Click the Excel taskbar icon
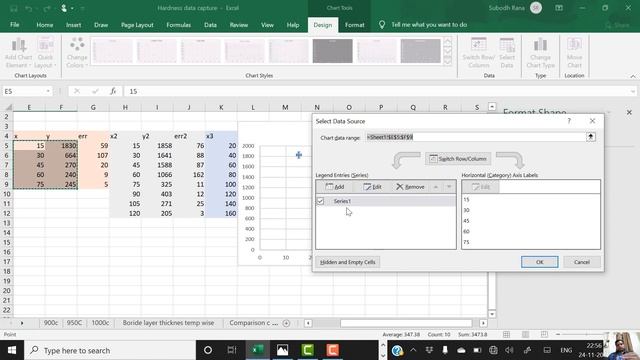 coord(258,350)
